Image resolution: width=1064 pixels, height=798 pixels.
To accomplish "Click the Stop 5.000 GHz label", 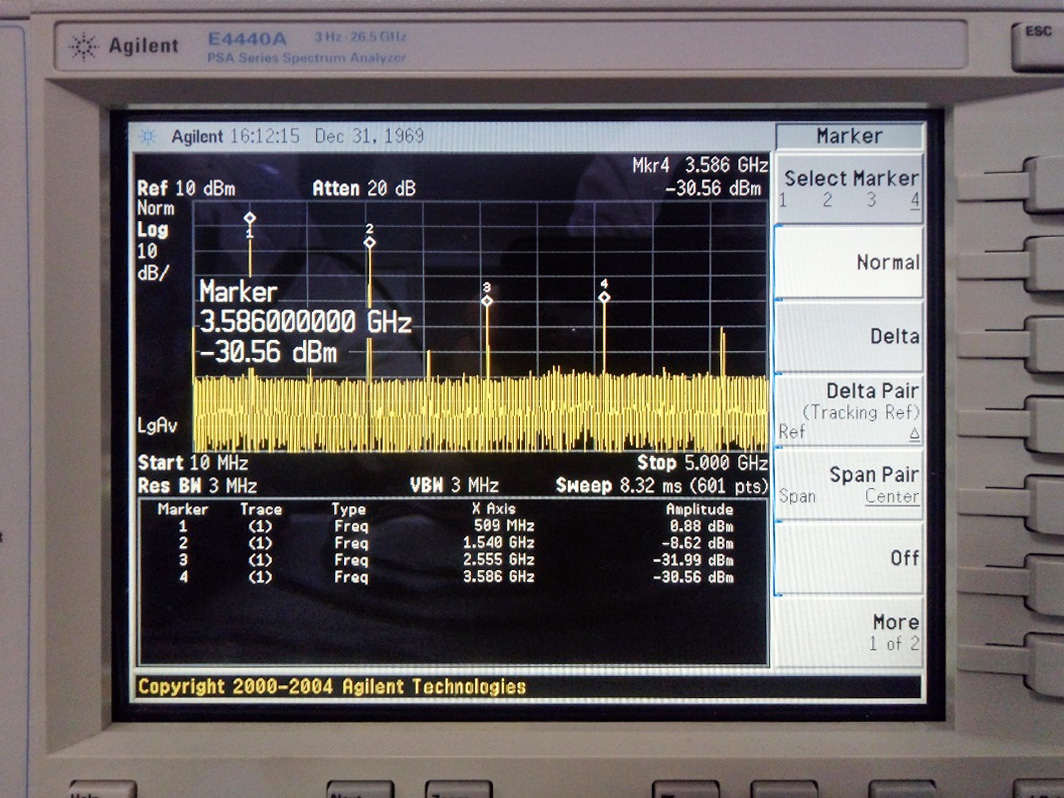I will 702,463.
